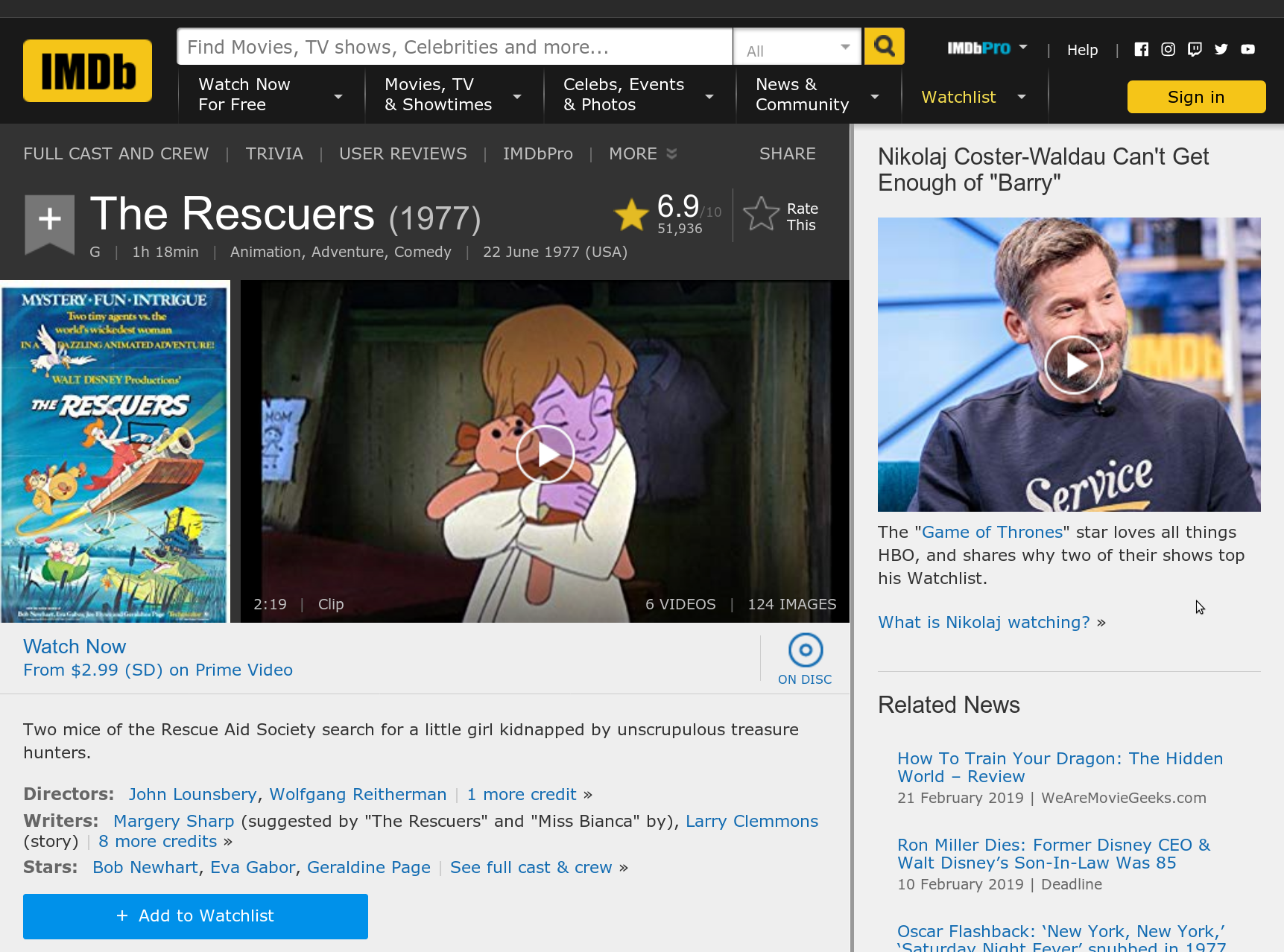The height and width of the screenshot is (952, 1284).
Task: Click the 51,936 ratings count
Action: (x=680, y=229)
